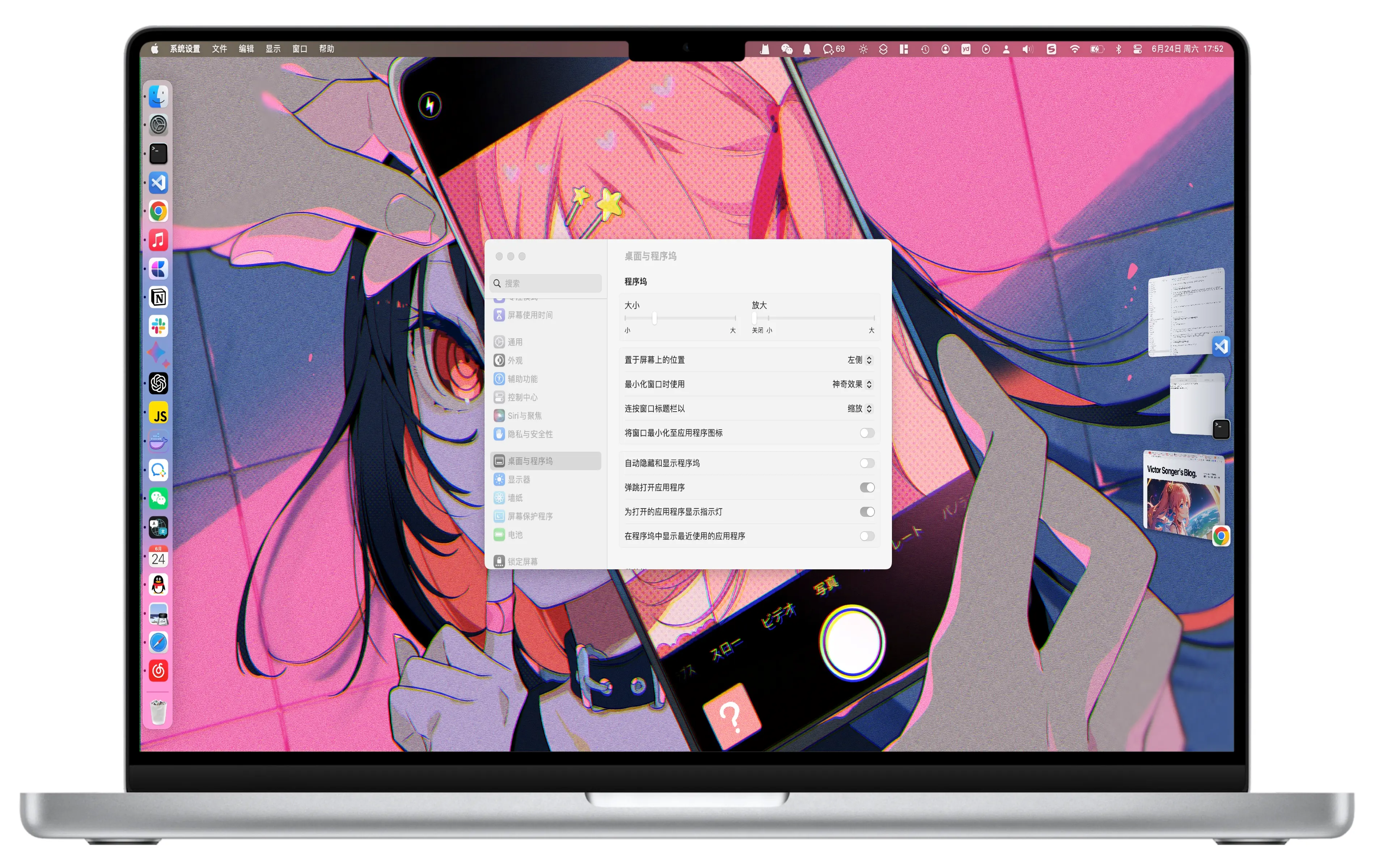Select Siri与聚焦 in settings sidebar
Image resolution: width=1375 pixels, height=868 pixels.
(546, 416)
